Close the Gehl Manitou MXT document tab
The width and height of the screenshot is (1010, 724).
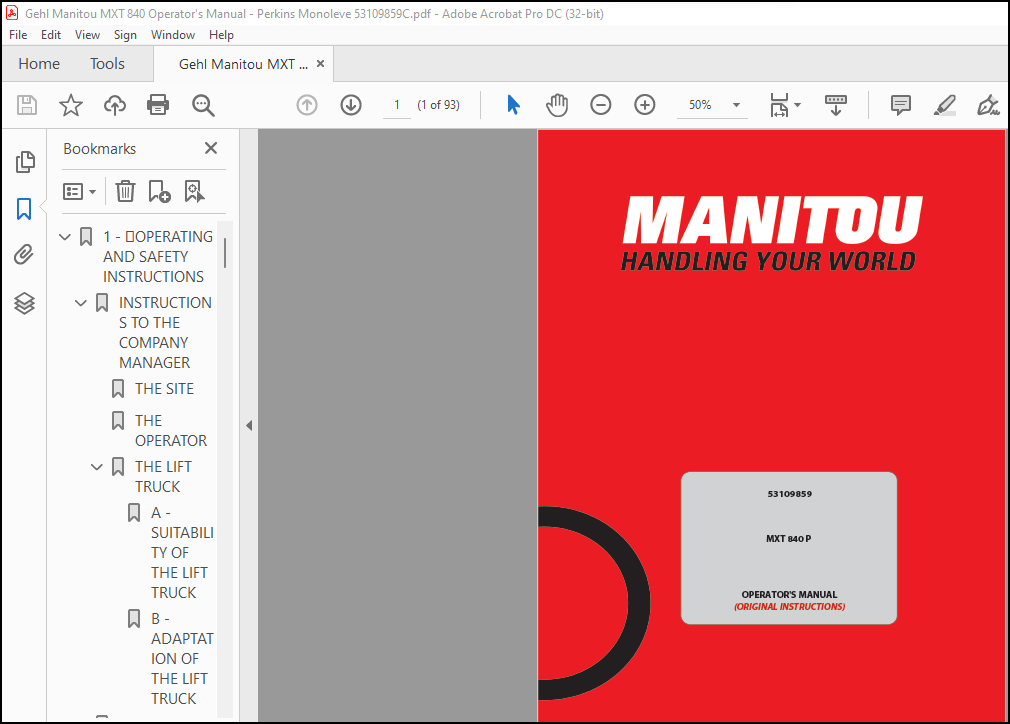(x=320, y=64)
